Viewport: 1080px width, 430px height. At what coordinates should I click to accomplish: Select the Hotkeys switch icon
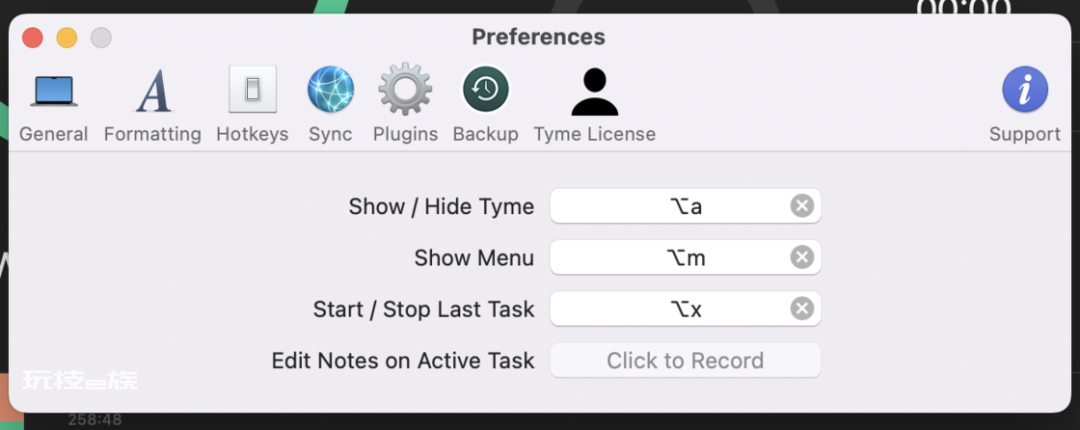pyautogui.click(x=253, y=90)
